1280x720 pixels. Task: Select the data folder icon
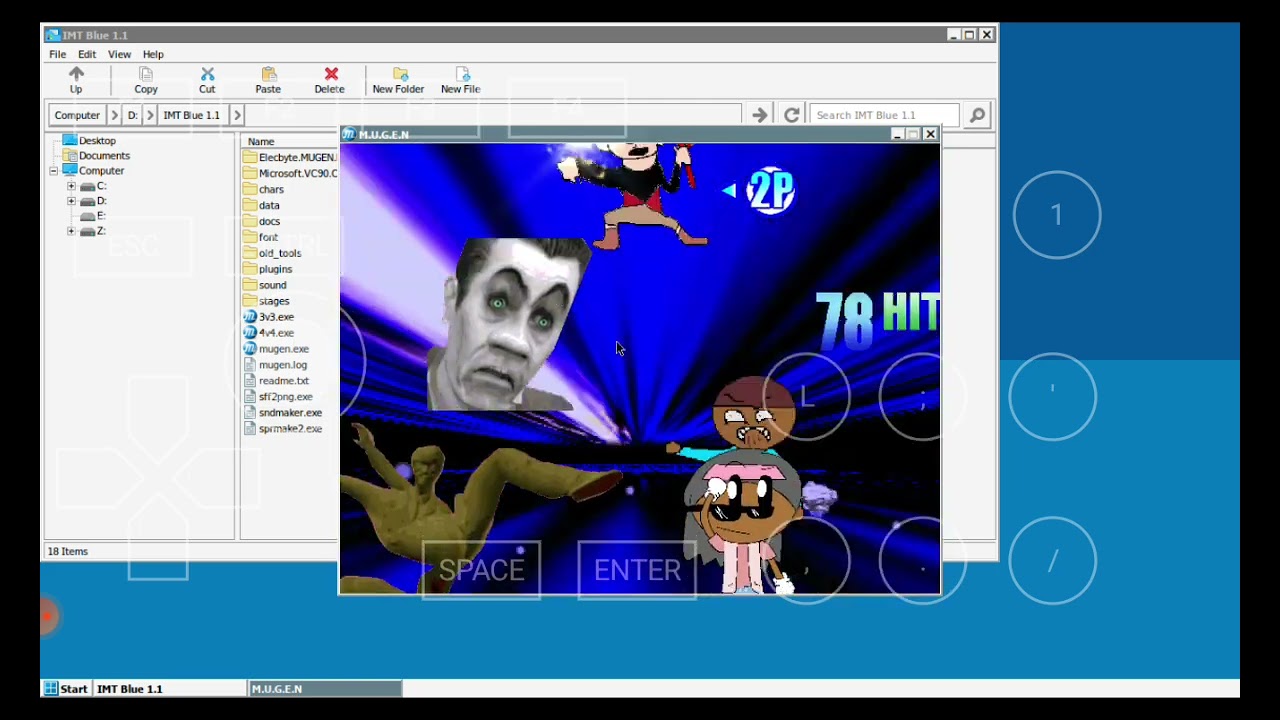(250, 205)
